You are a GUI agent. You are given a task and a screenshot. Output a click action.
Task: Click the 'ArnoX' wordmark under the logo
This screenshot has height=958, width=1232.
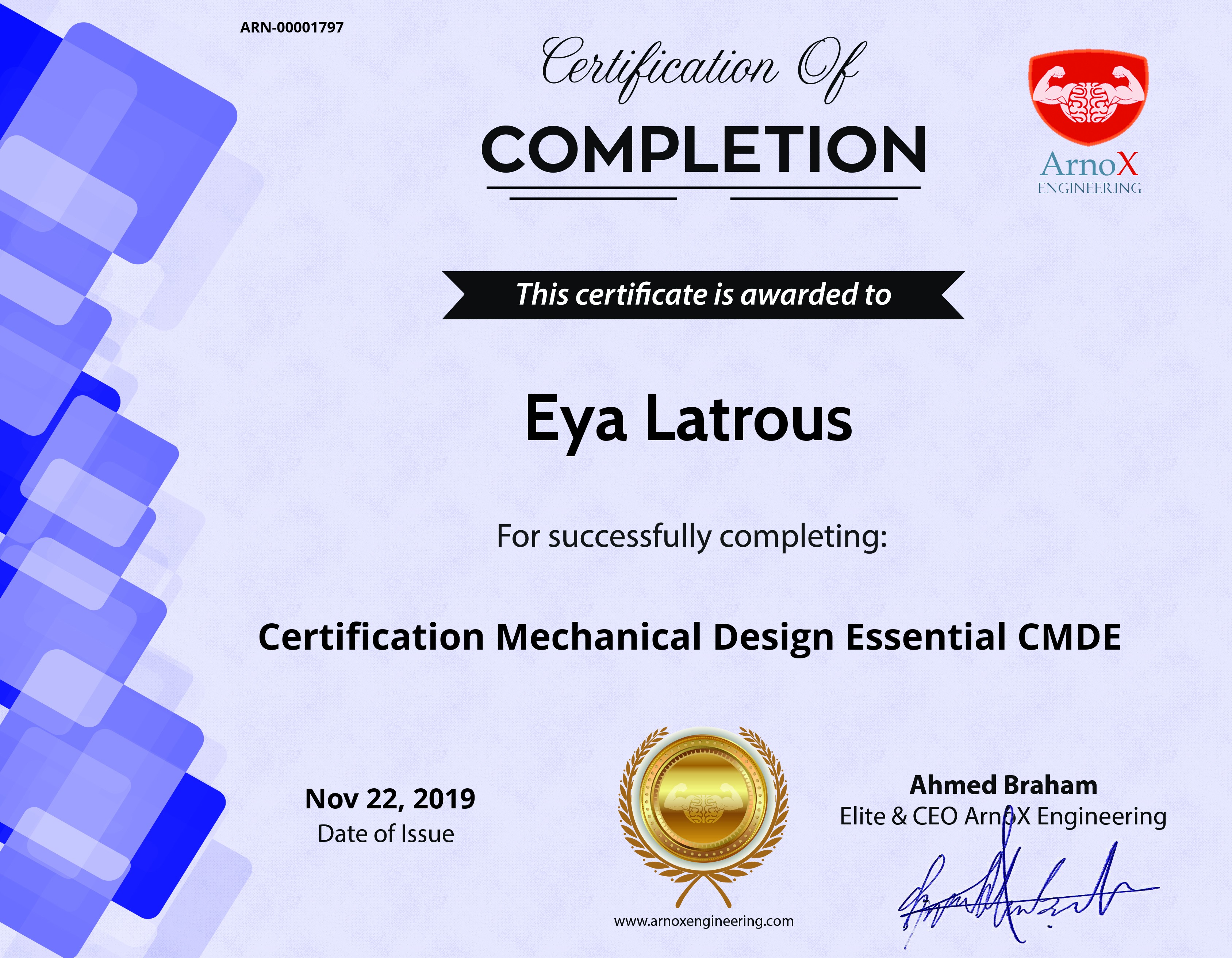[1089, 164]
